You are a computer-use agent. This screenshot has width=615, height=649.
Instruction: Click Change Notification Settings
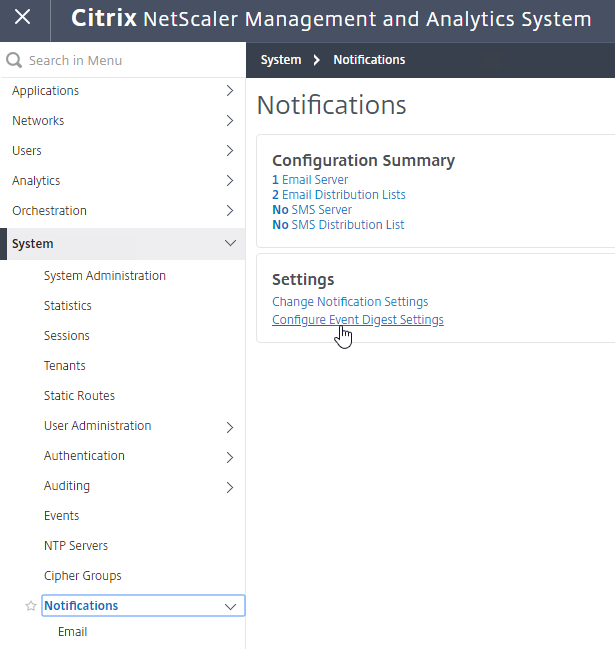(x=350, y=302)
